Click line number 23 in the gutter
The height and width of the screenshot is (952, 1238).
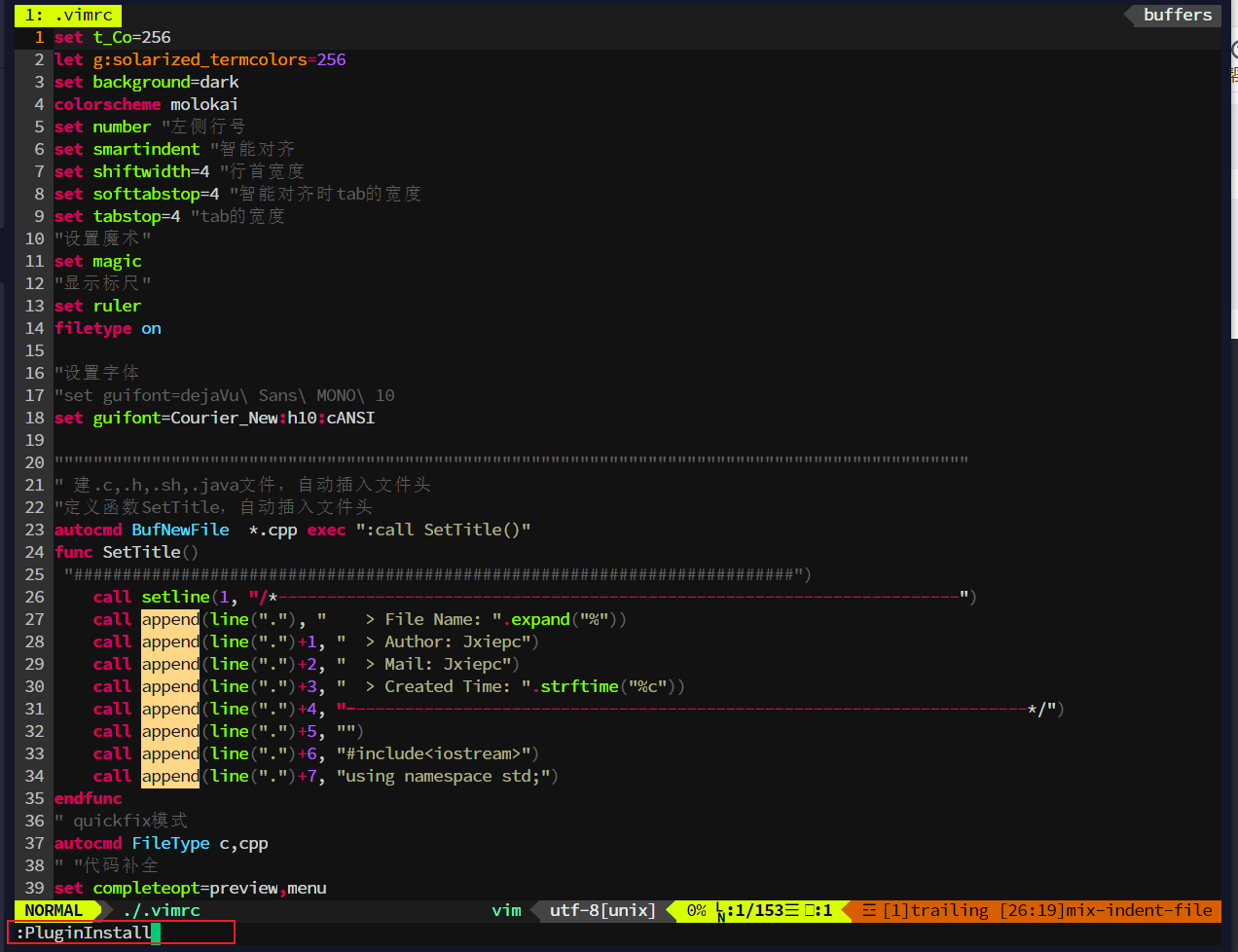[34, 529]
